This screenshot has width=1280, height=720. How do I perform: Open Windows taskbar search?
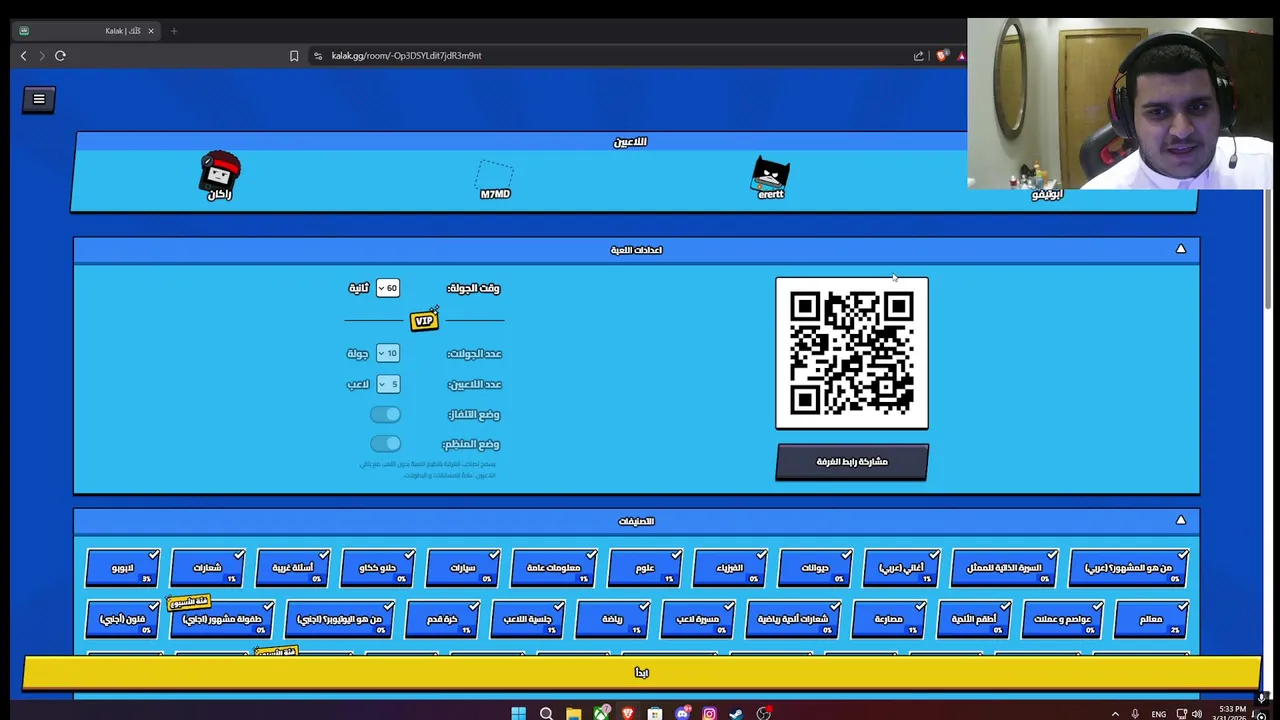[x=546, y=713]
